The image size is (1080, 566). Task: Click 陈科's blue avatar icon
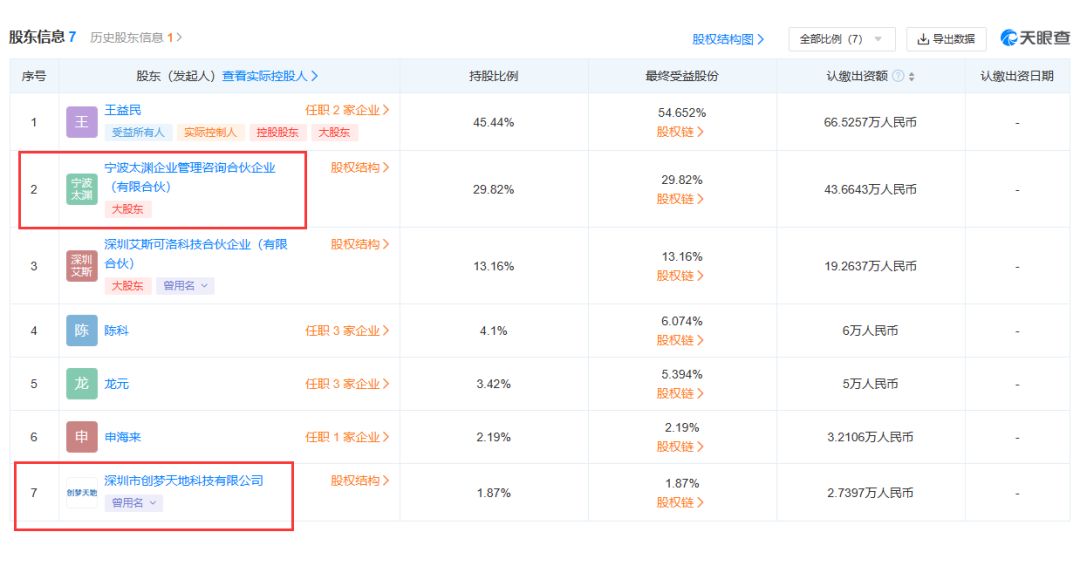[82, 331]
